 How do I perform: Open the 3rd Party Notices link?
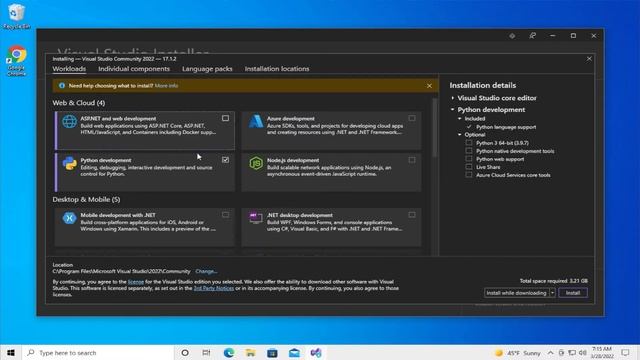[x=213, y=288]
